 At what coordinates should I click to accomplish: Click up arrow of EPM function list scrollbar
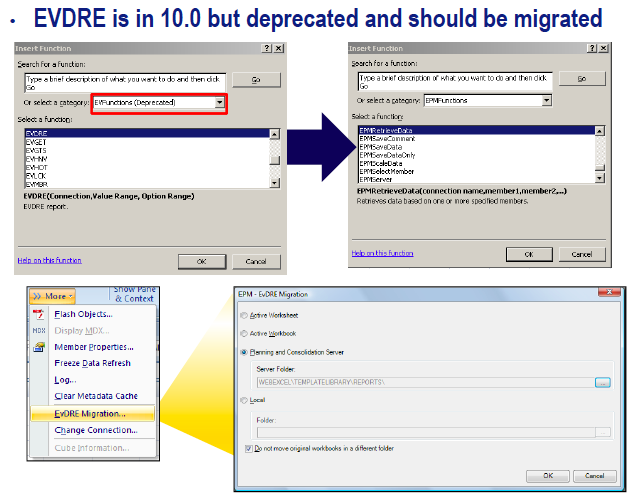click(x=600, y=131)
